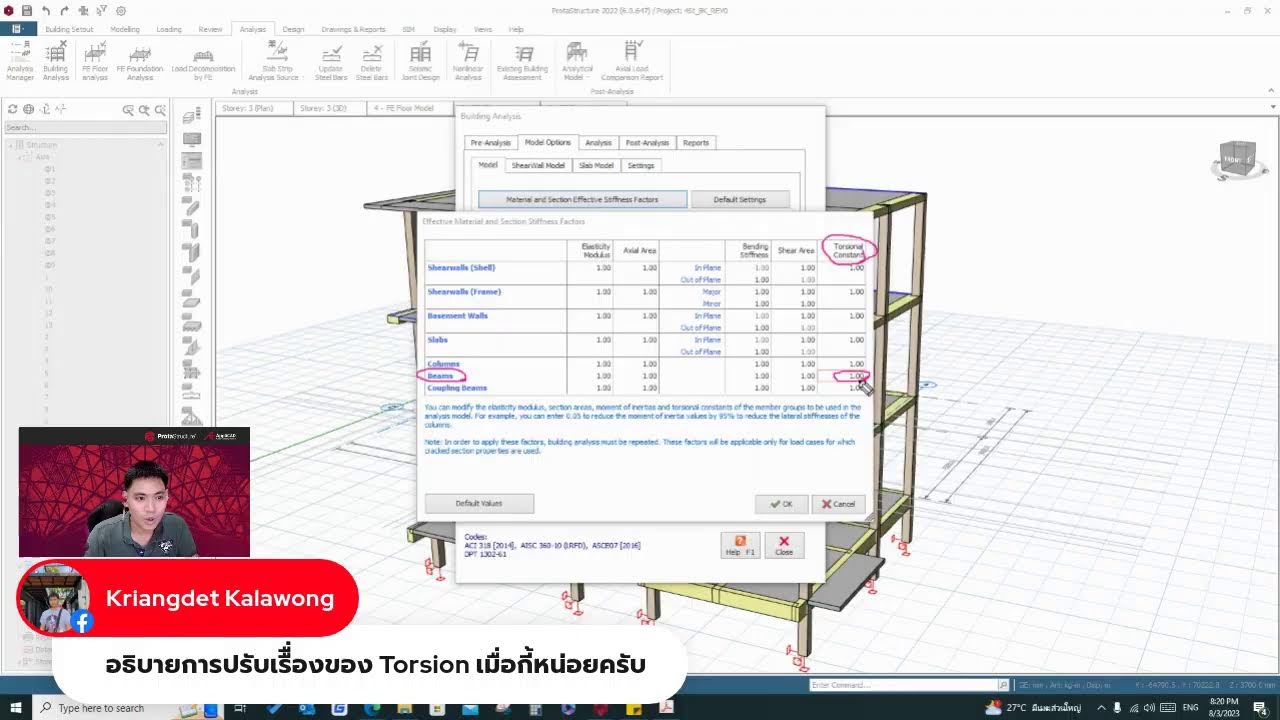Open Help F1 in Building Analysis
Screen dimensions: 1280x720
pos(740,545)
